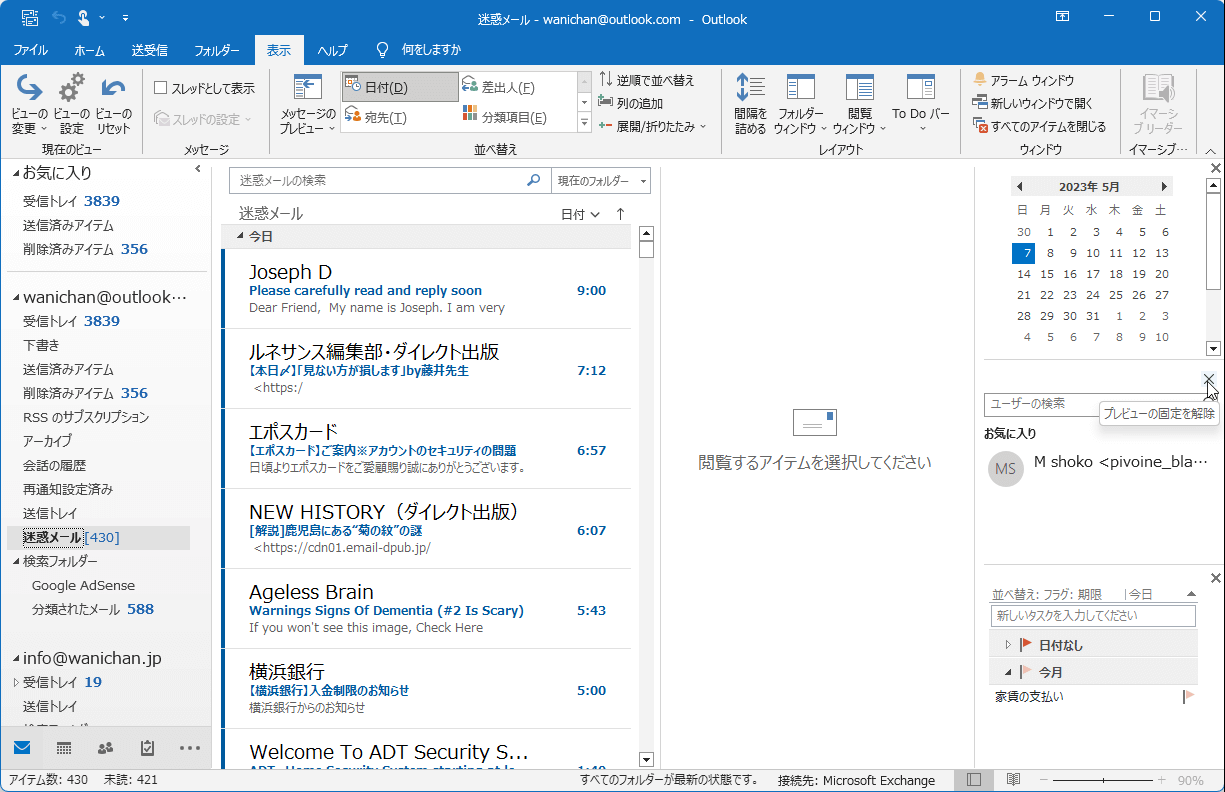
Task: Expand 日付なし (No Date) task group
Action: (1008, 645)
